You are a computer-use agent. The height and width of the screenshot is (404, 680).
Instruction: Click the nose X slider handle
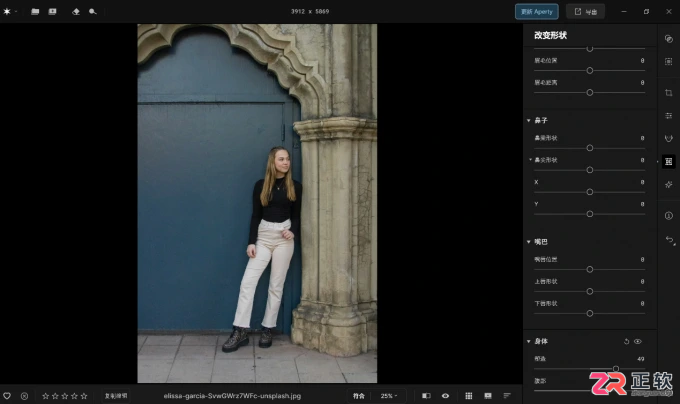tap(590, 192)
